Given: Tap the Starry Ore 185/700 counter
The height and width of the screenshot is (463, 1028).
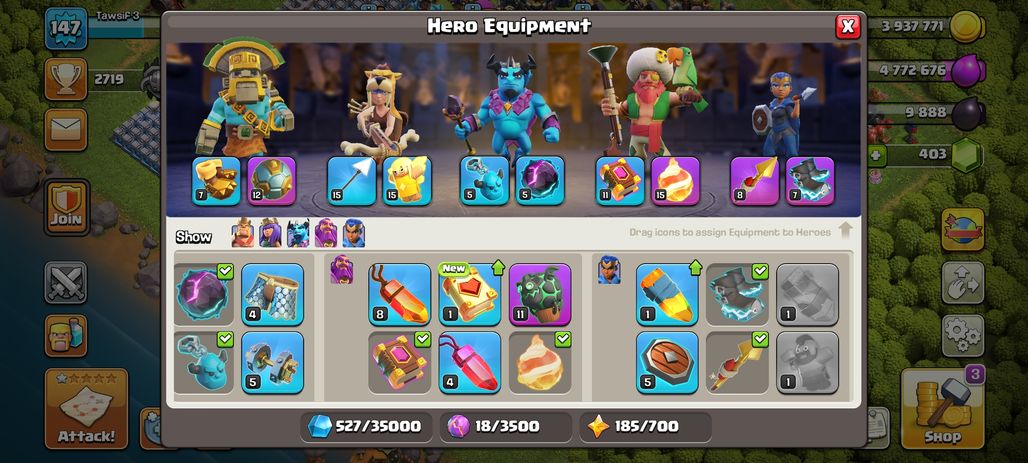Looking at the screenshot, I should 646,427.
